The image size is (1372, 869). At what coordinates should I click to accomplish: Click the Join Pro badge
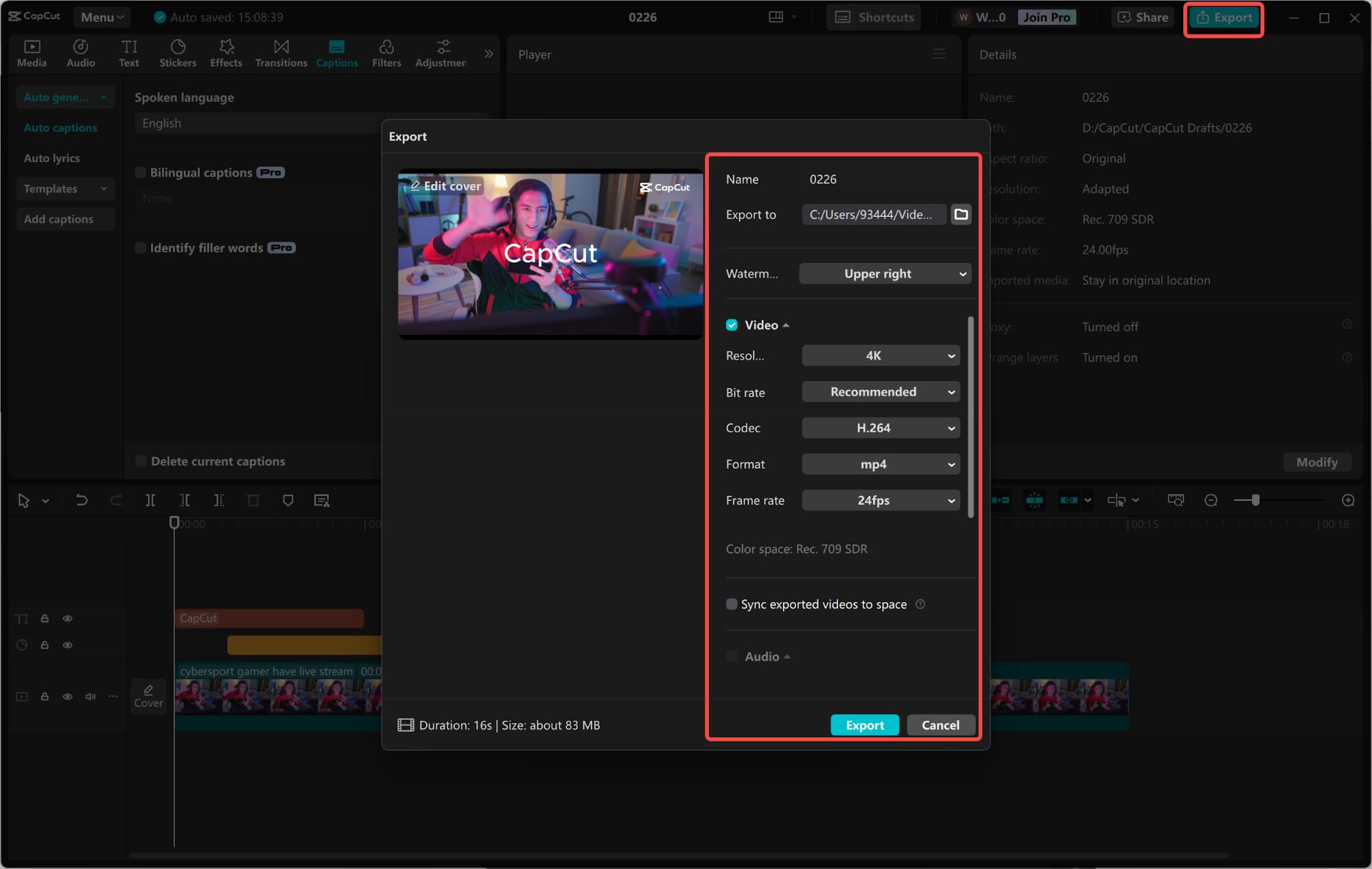1046,17
